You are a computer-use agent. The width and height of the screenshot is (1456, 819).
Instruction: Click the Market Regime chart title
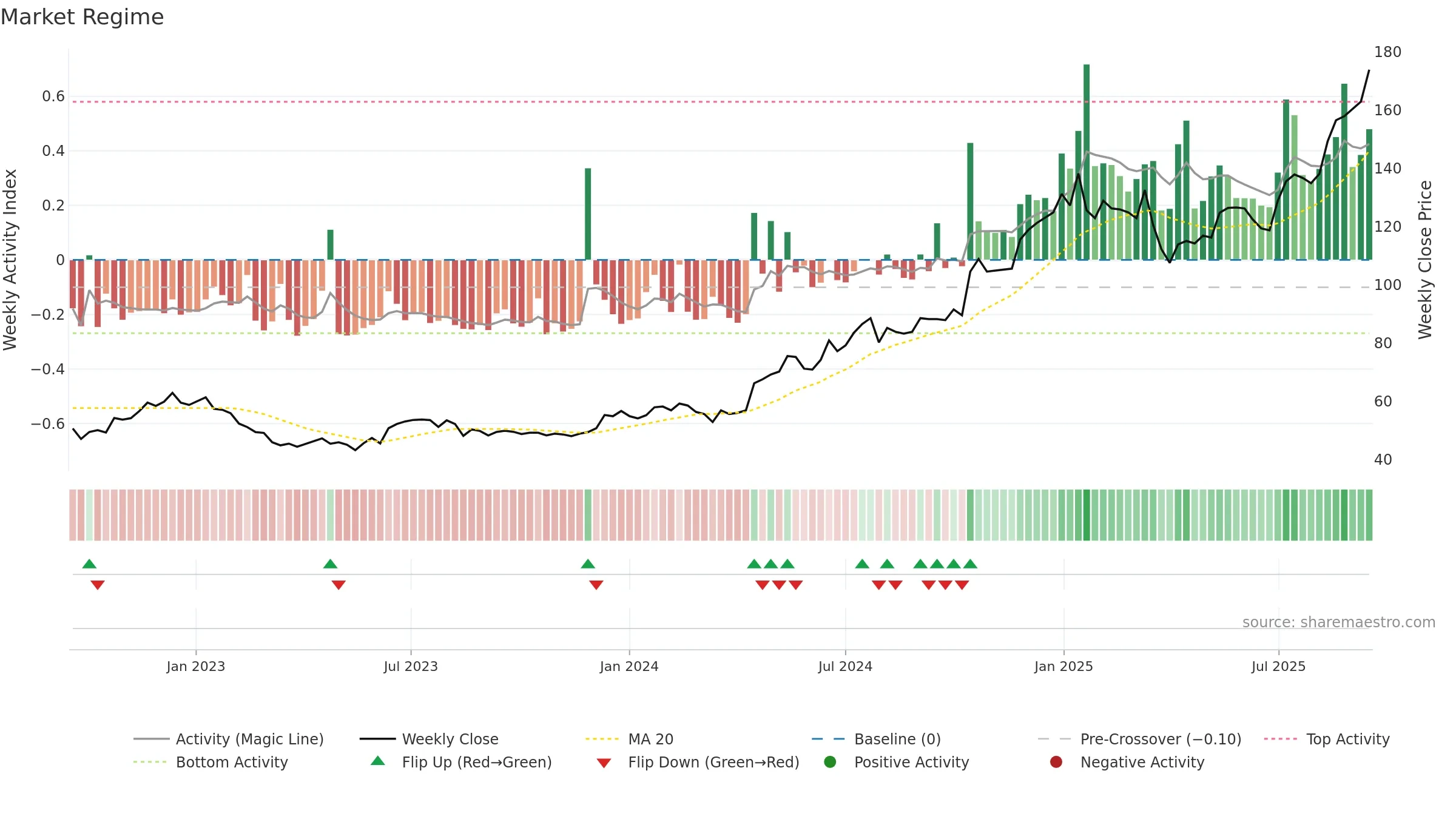pyautogui.click(x=82, y=17)
